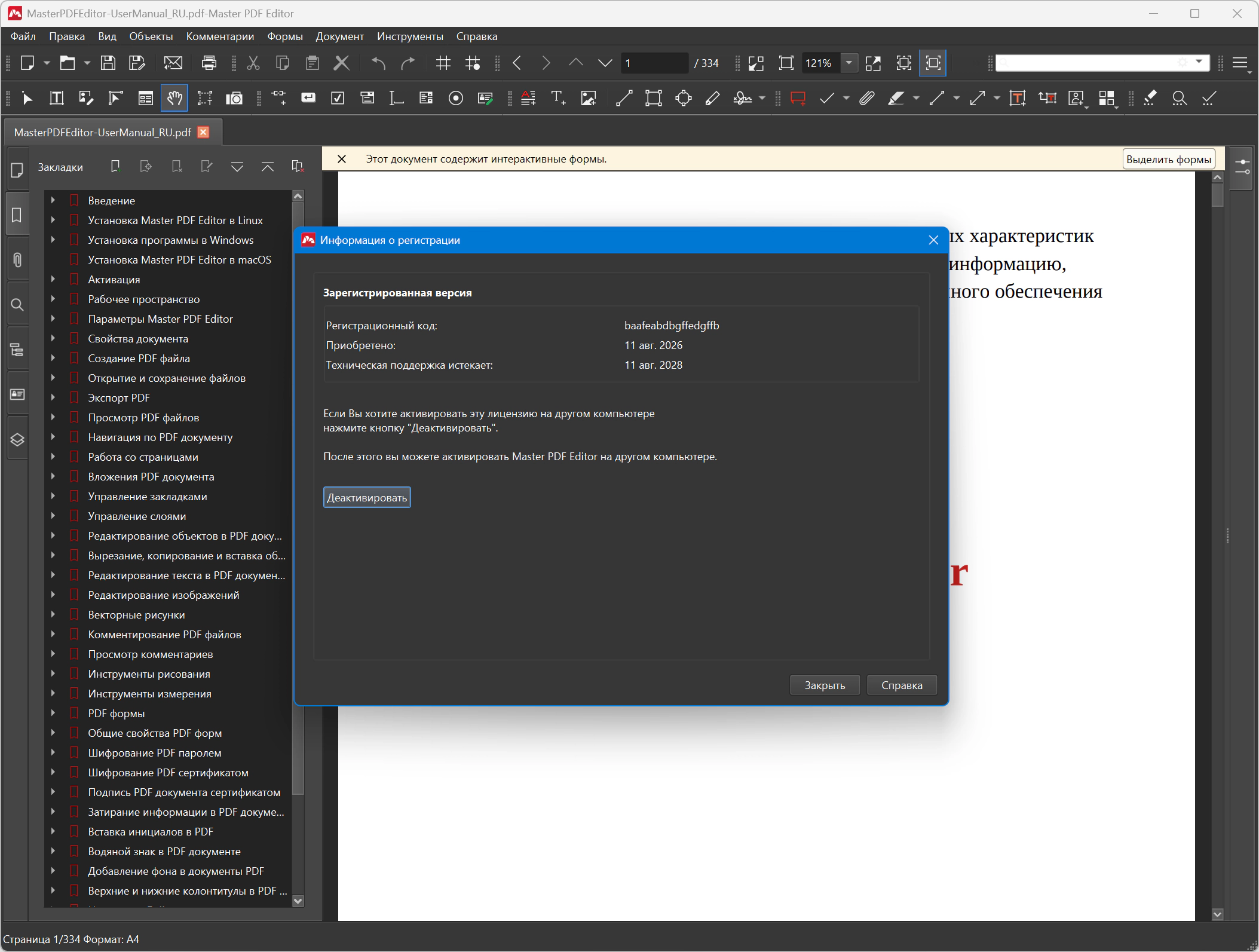Open the Attachments side panel icon
This screenshot has height=952, width=1259.
17,260
